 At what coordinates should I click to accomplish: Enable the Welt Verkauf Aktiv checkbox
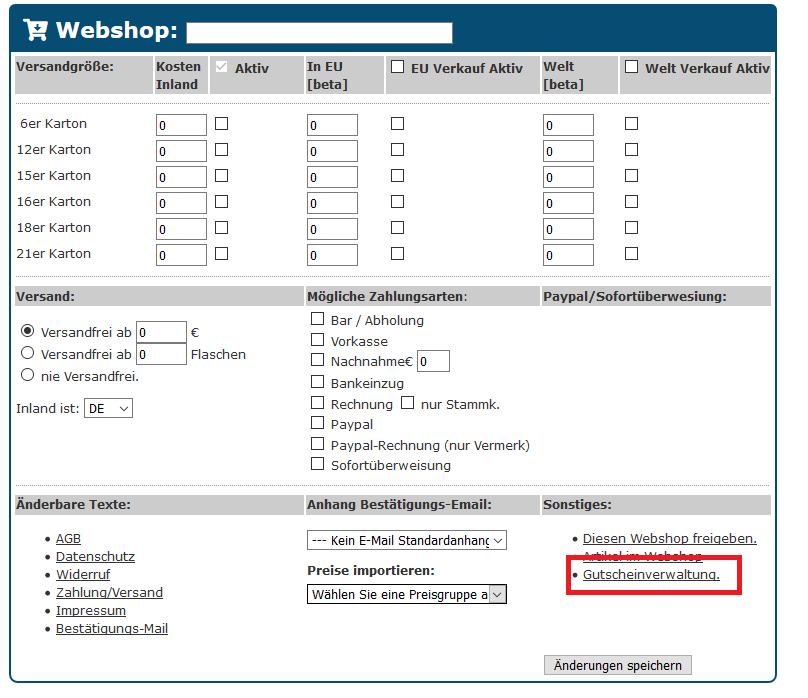coord(631,67)
